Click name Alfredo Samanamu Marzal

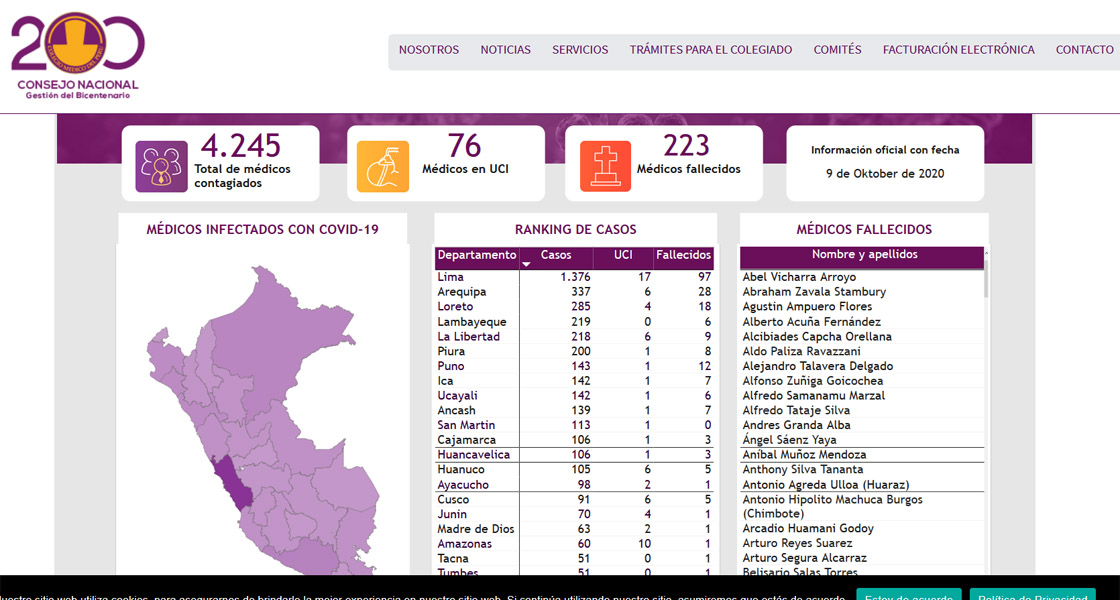814,396
